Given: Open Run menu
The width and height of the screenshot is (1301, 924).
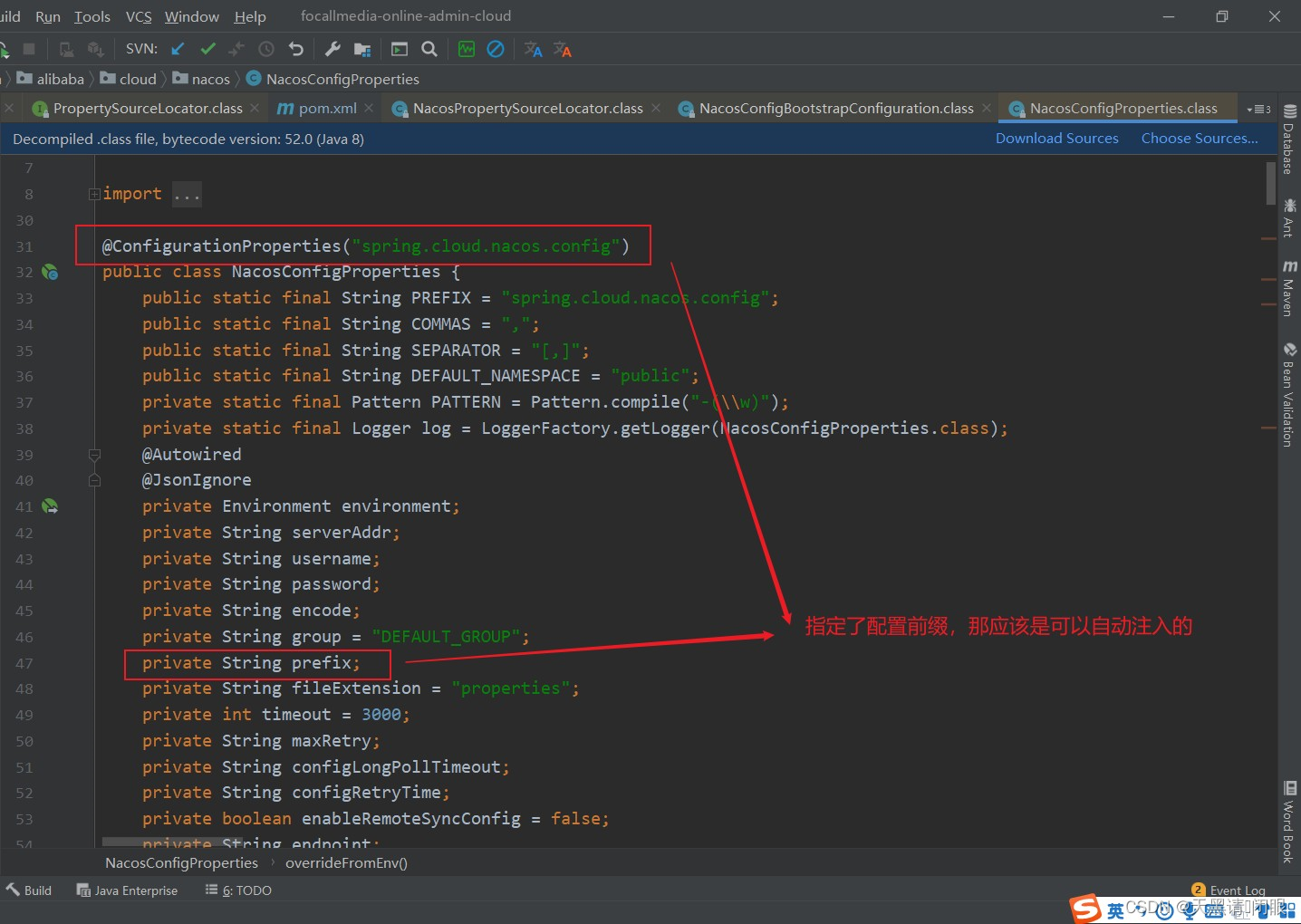Looking at the screenshot, I should point(48,16).
